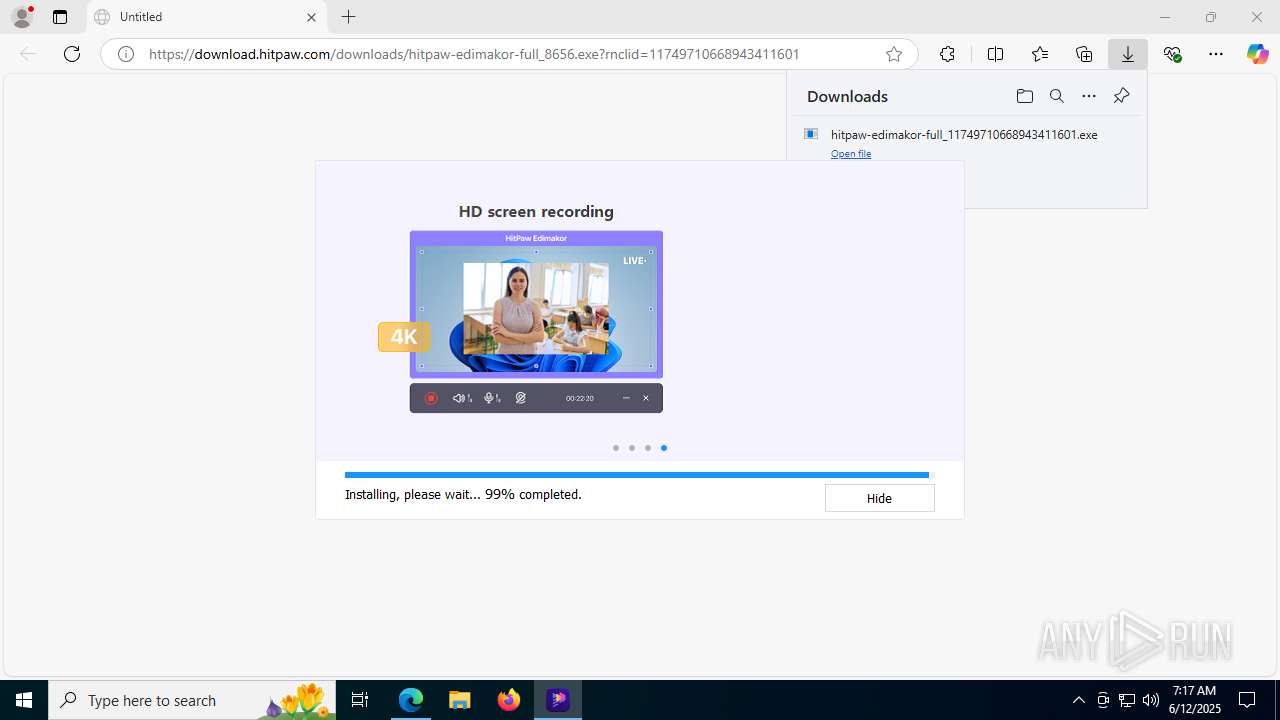The width and height of the screenshot is (1280, 720).
Task: Open Microsoft Edge from the taskbar
Action: tap(411, 700)
